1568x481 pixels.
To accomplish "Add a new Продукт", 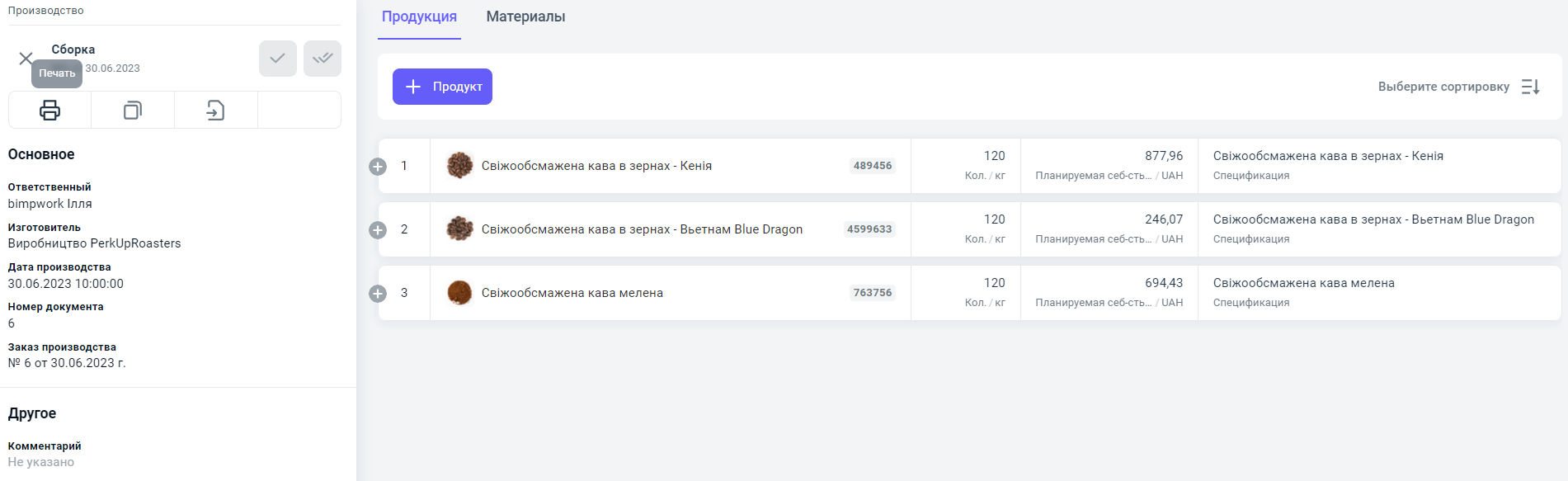I will tap(442, 87).
